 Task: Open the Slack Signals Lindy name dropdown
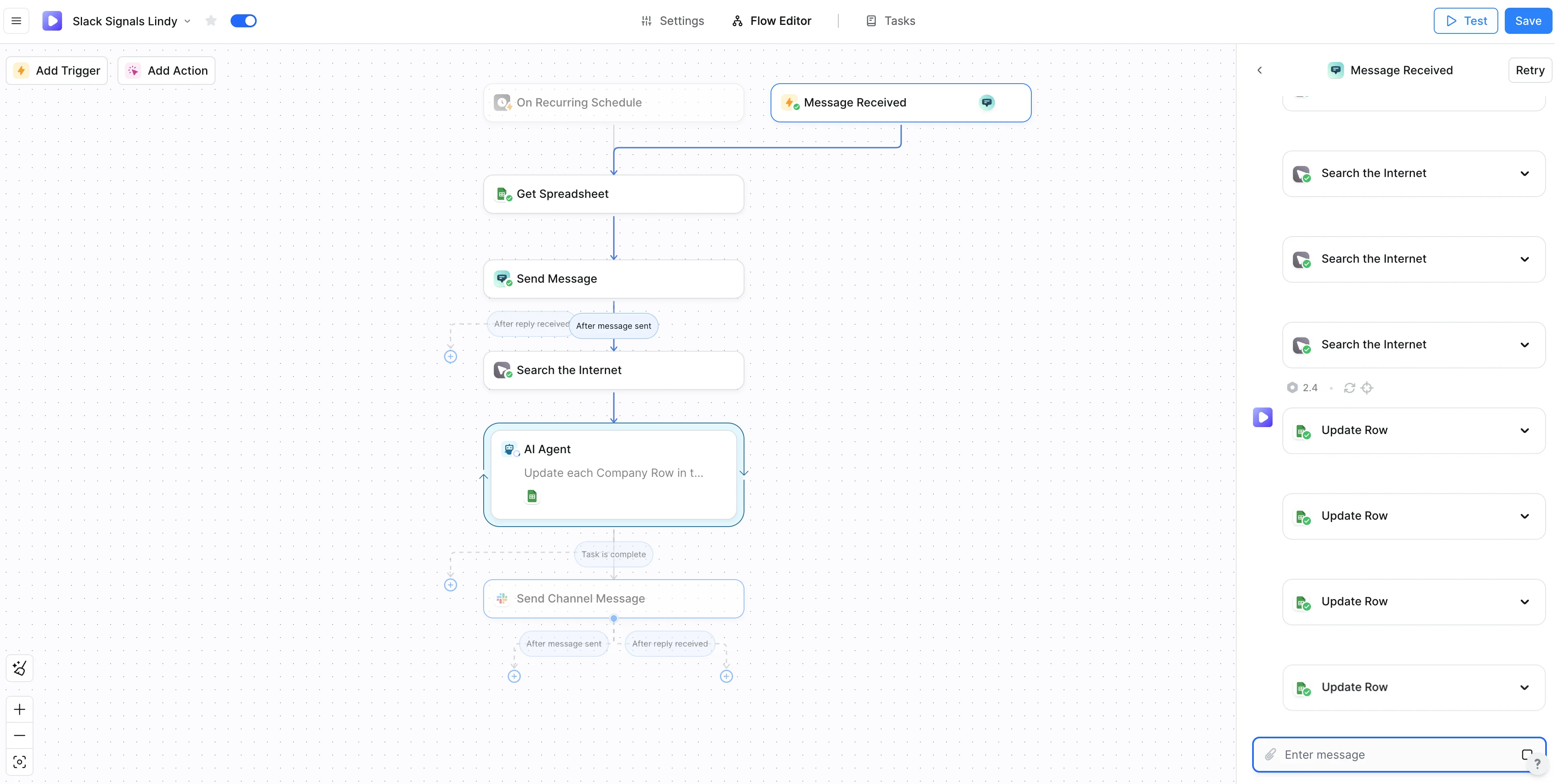(188, 21)
